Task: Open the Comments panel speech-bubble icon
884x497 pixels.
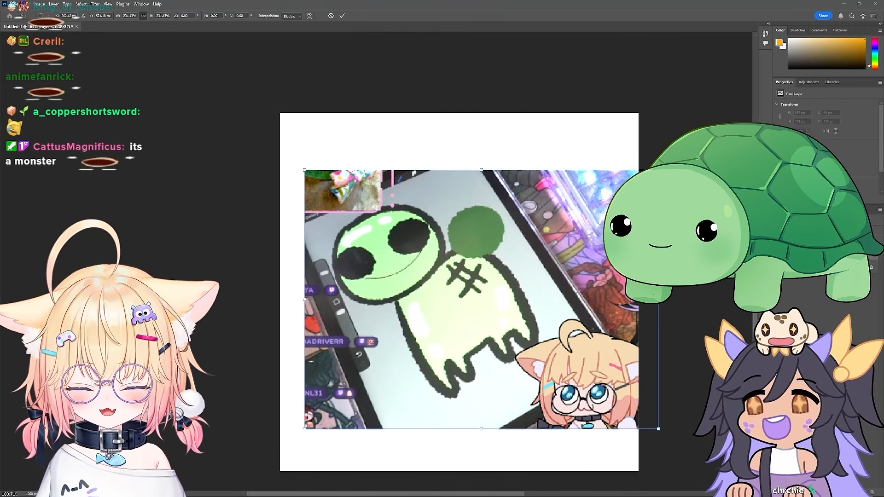Action: (765, 43)
